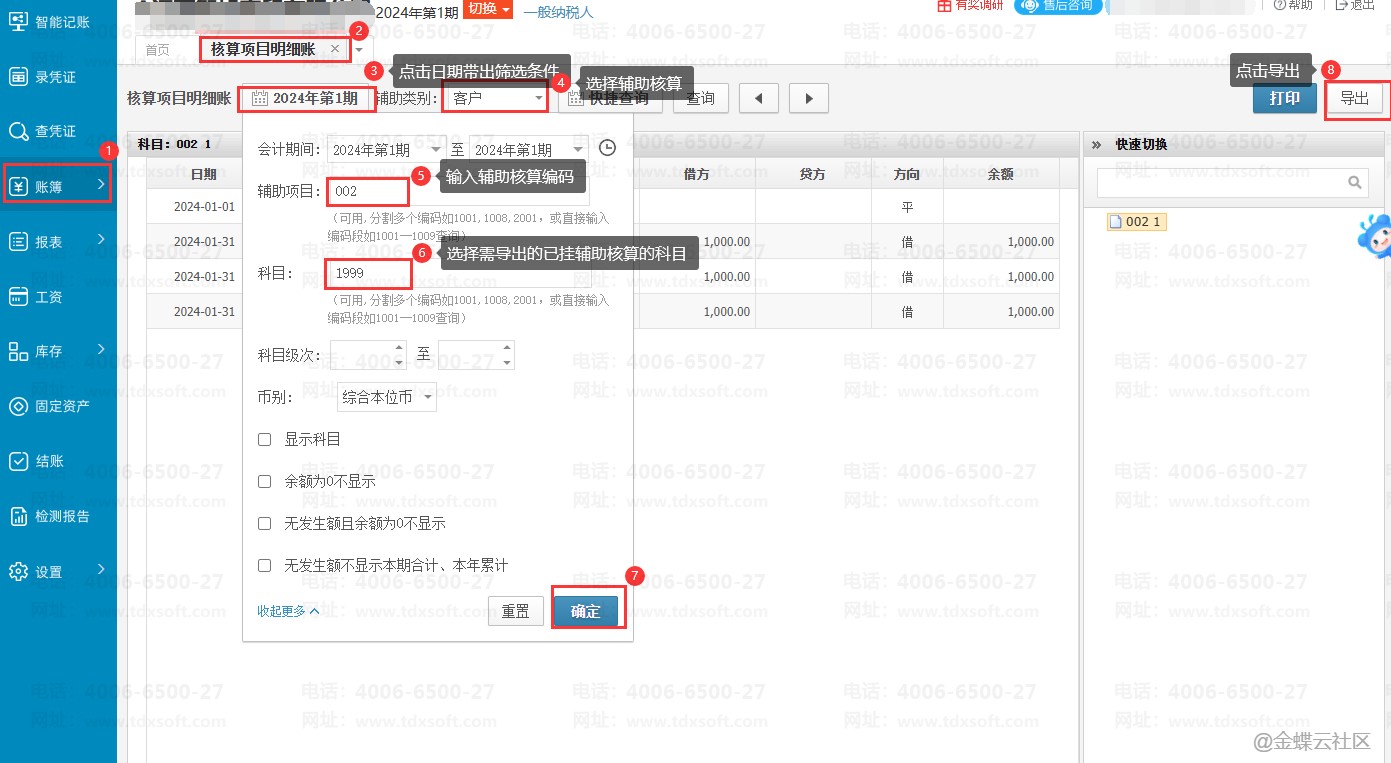Open the 录凭证 voucher entry icon
The height and width of the screenshot is (763, 1391).
coord(18,77)
